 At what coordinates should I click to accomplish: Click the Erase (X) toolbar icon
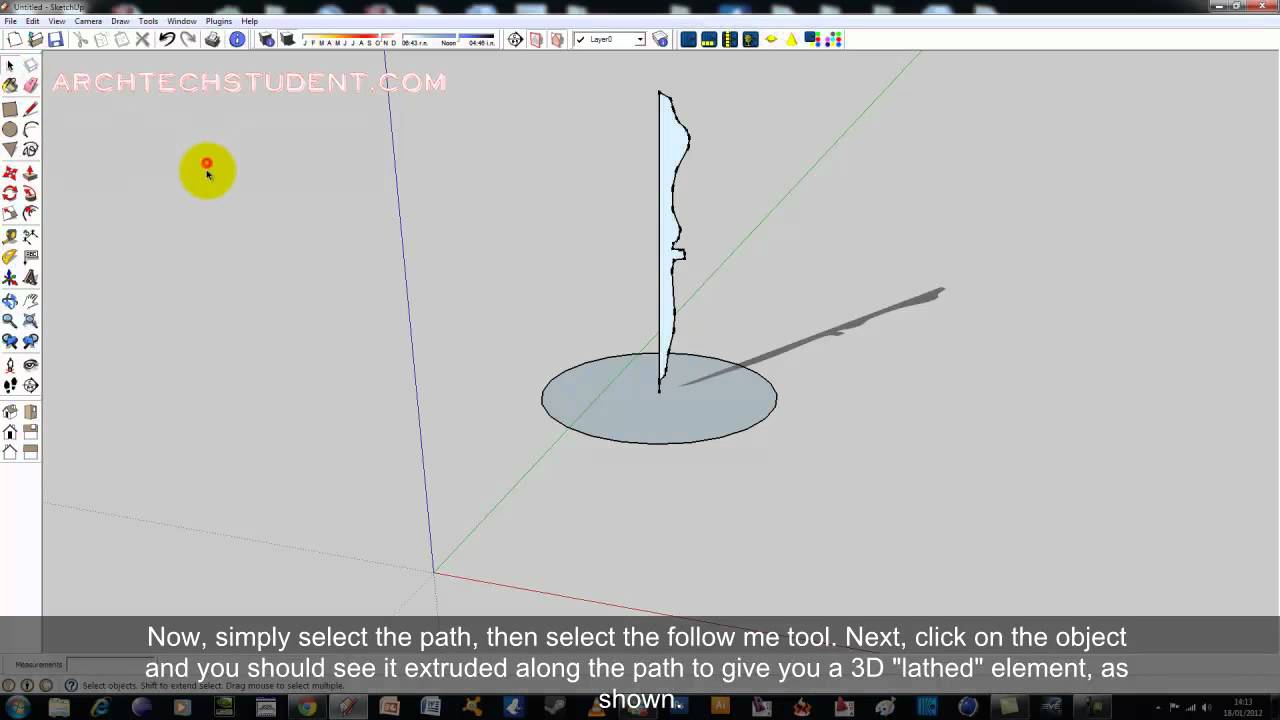[x=142, y=40]
